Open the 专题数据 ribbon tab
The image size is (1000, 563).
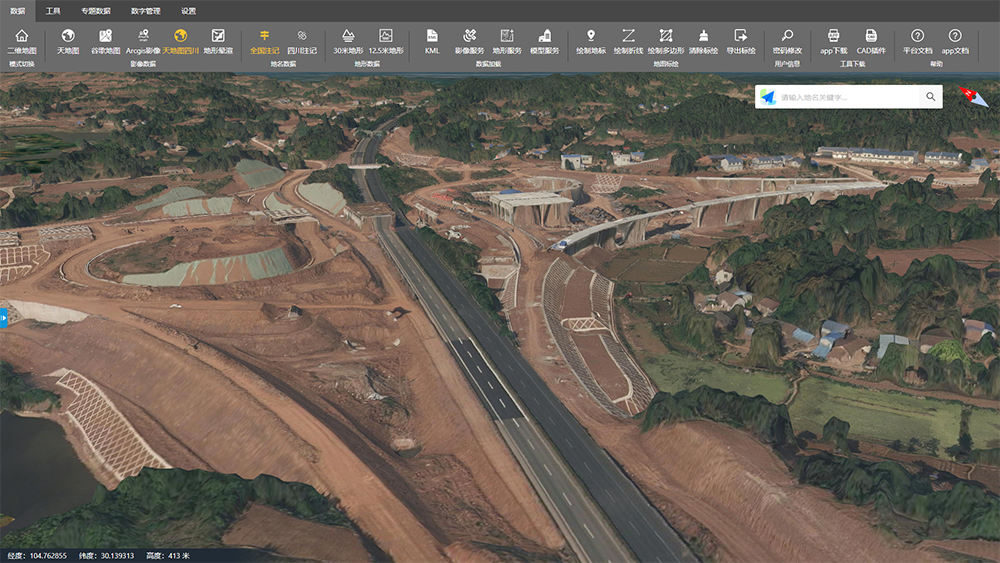pyautogui.click(x=96, y=11)
